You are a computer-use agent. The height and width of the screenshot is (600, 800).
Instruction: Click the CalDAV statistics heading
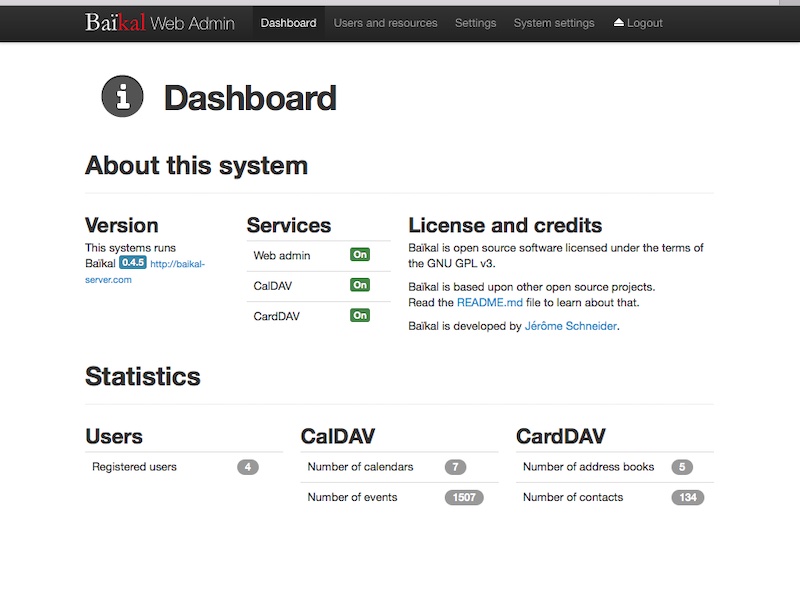tap(338, 436)
